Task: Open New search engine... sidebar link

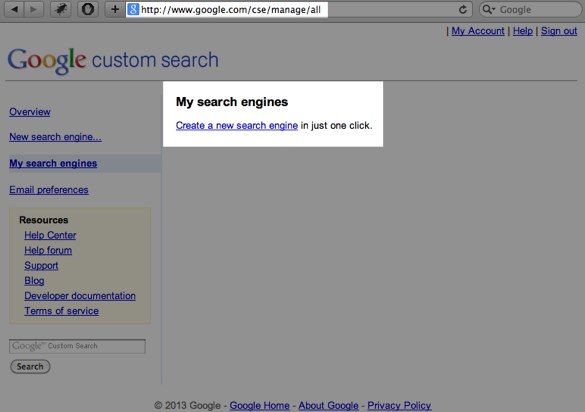Action: click(x=55, y=137)
